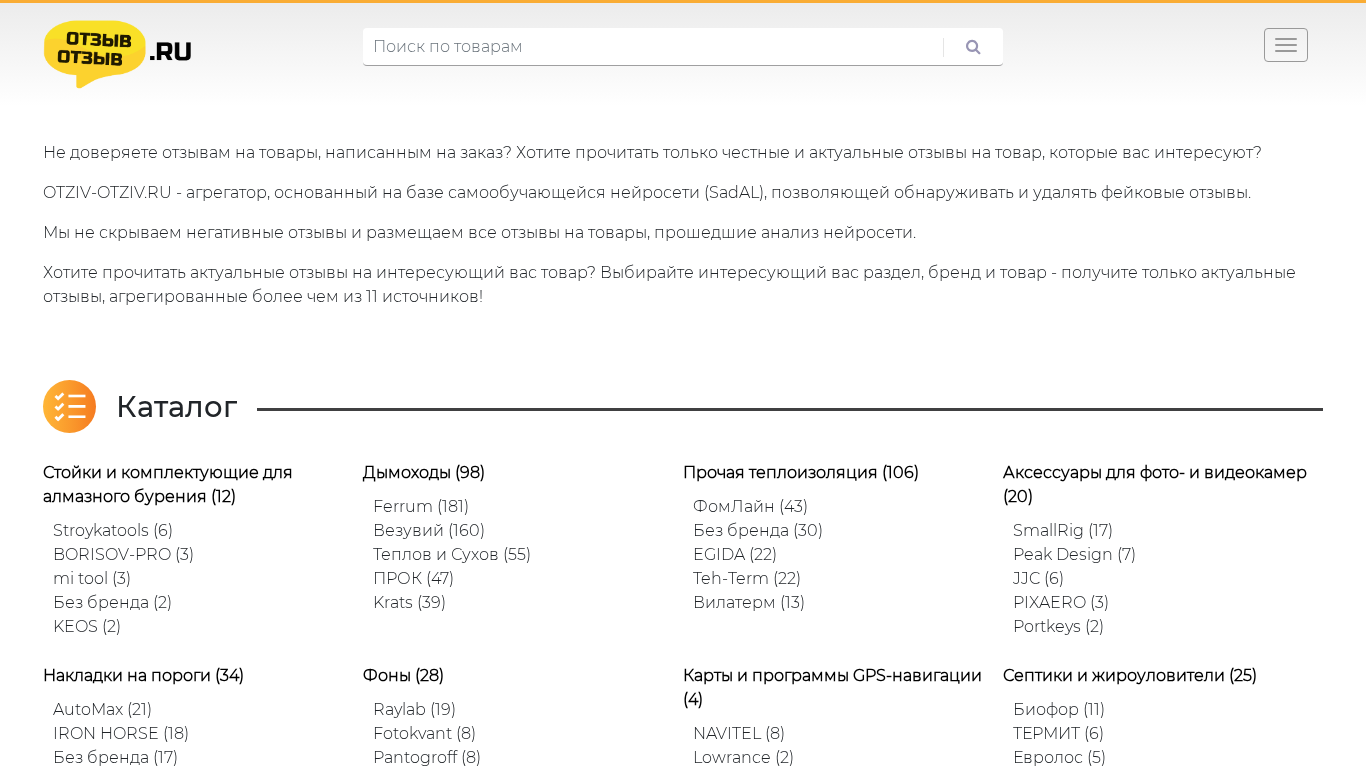Image resolution: width=1366 pixels, height=768 pixels.
Task: Open the Дымоходы (98) category
Action: pyautogui.click(x=424, y=472)
